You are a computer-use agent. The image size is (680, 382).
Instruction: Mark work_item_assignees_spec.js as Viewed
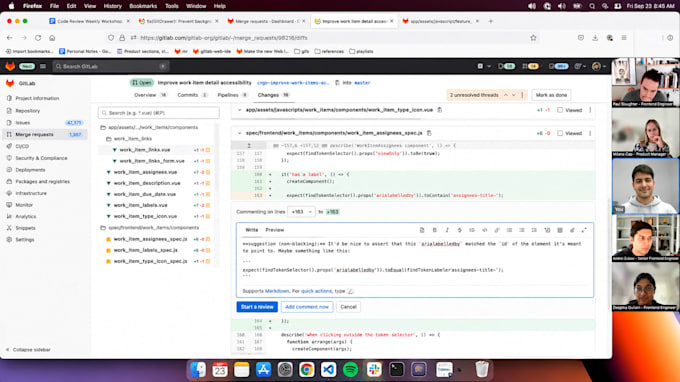[x=560, y=134]
